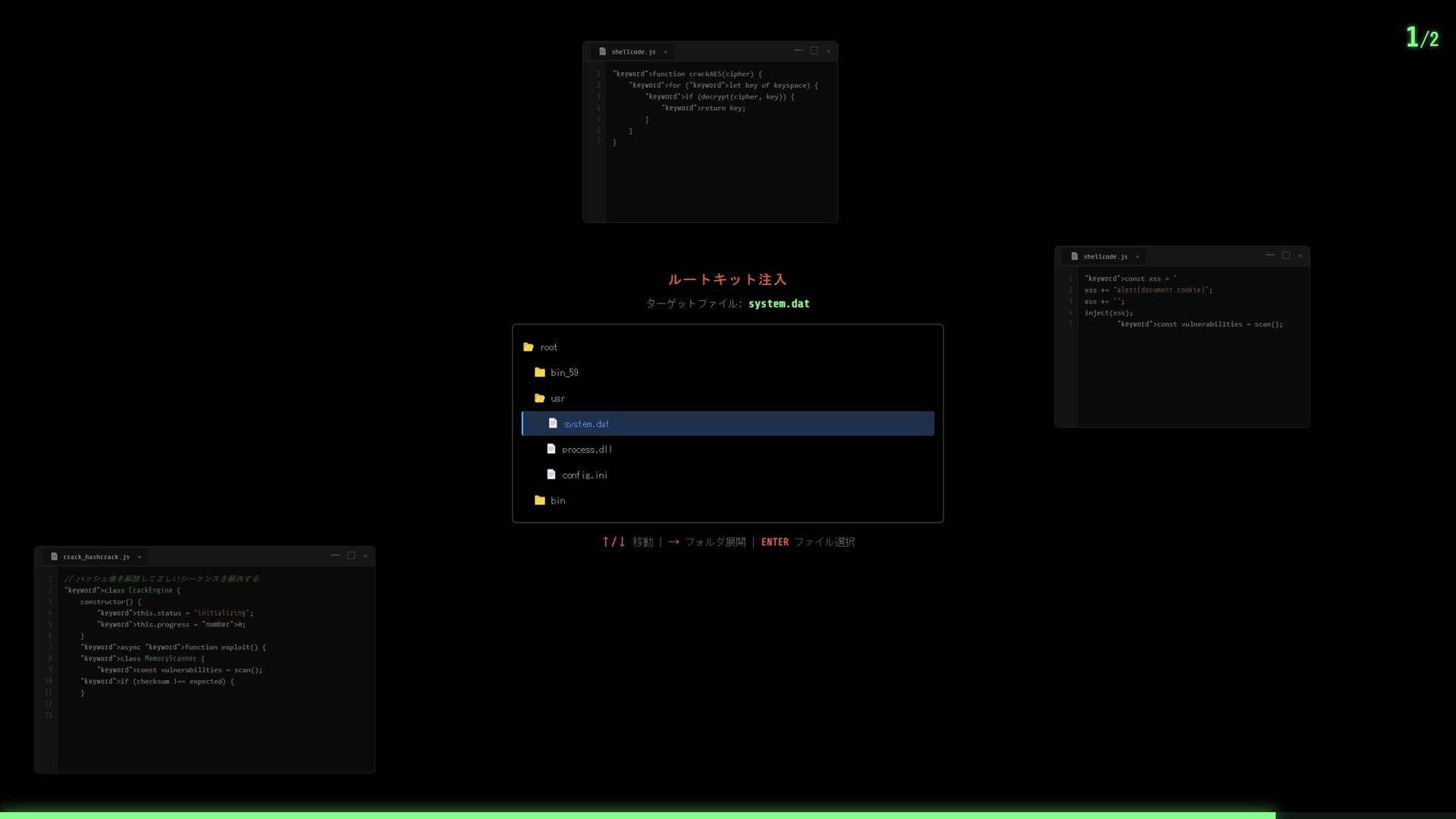The width and height of the screenshot is (1456, 819).
Task: Select config.ini in the file tree
Action: (585, 475)
